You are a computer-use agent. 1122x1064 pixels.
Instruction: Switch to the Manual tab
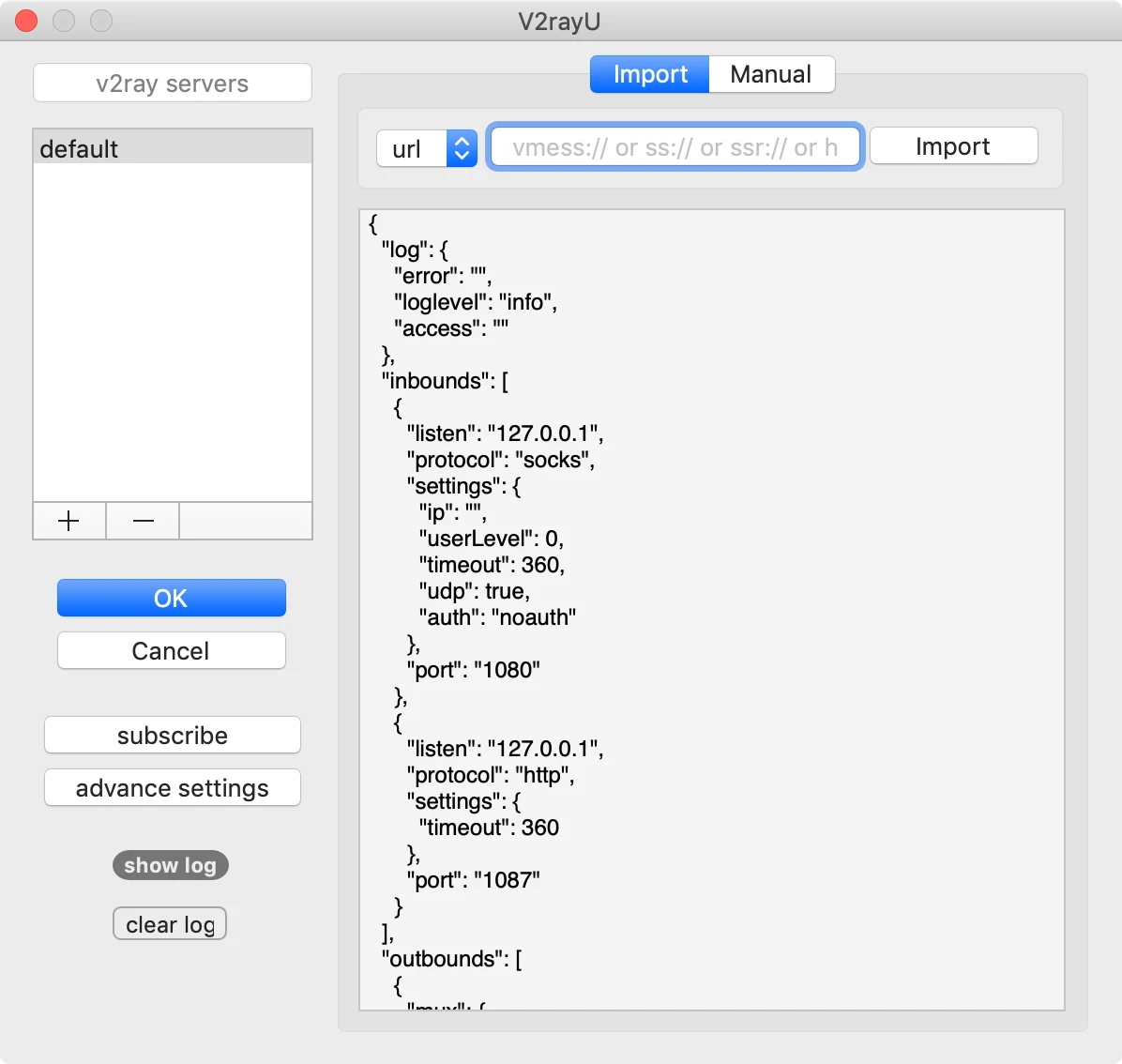click(771, 74)
